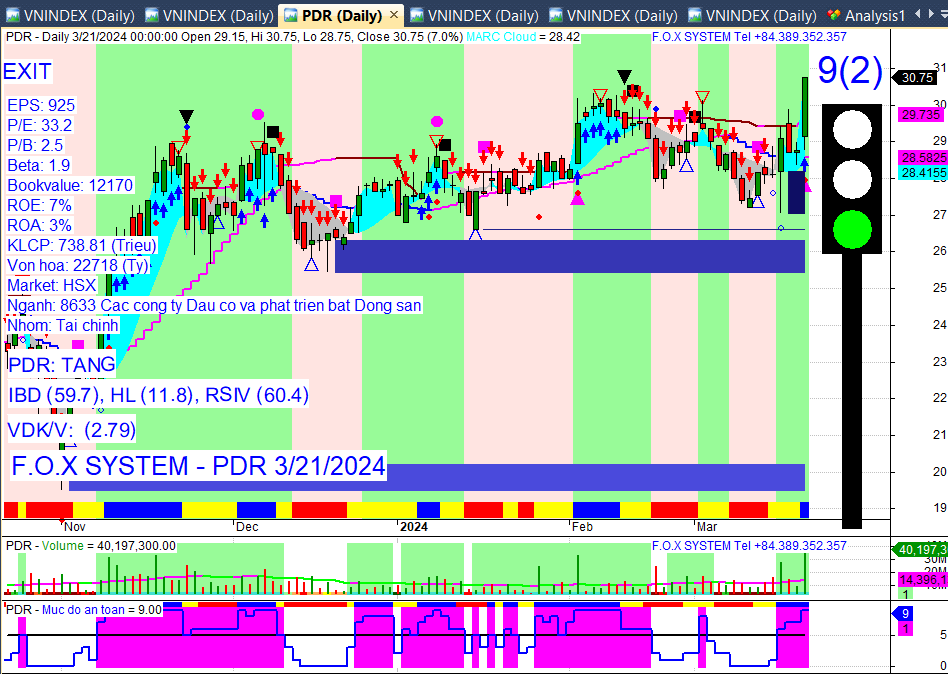Select the Market: HSX label
Viewport: 948px width, 674px height.
click(51, 285)
